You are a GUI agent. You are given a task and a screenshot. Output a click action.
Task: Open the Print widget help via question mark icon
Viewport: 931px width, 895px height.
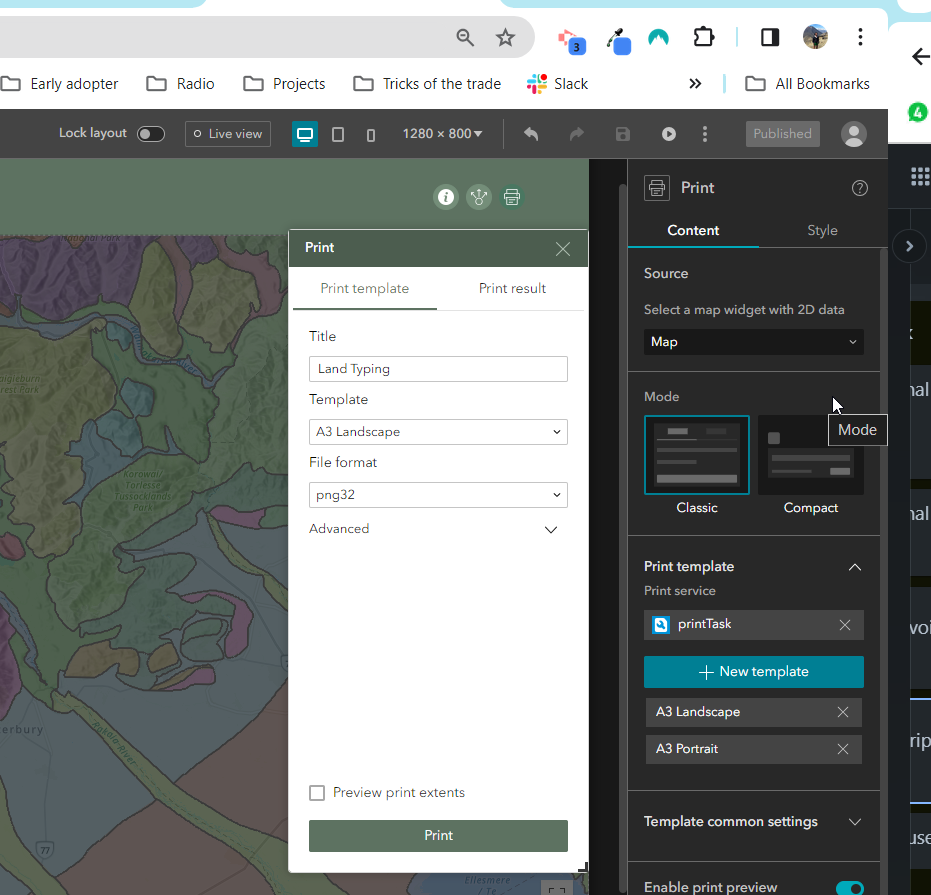(859, 188)
